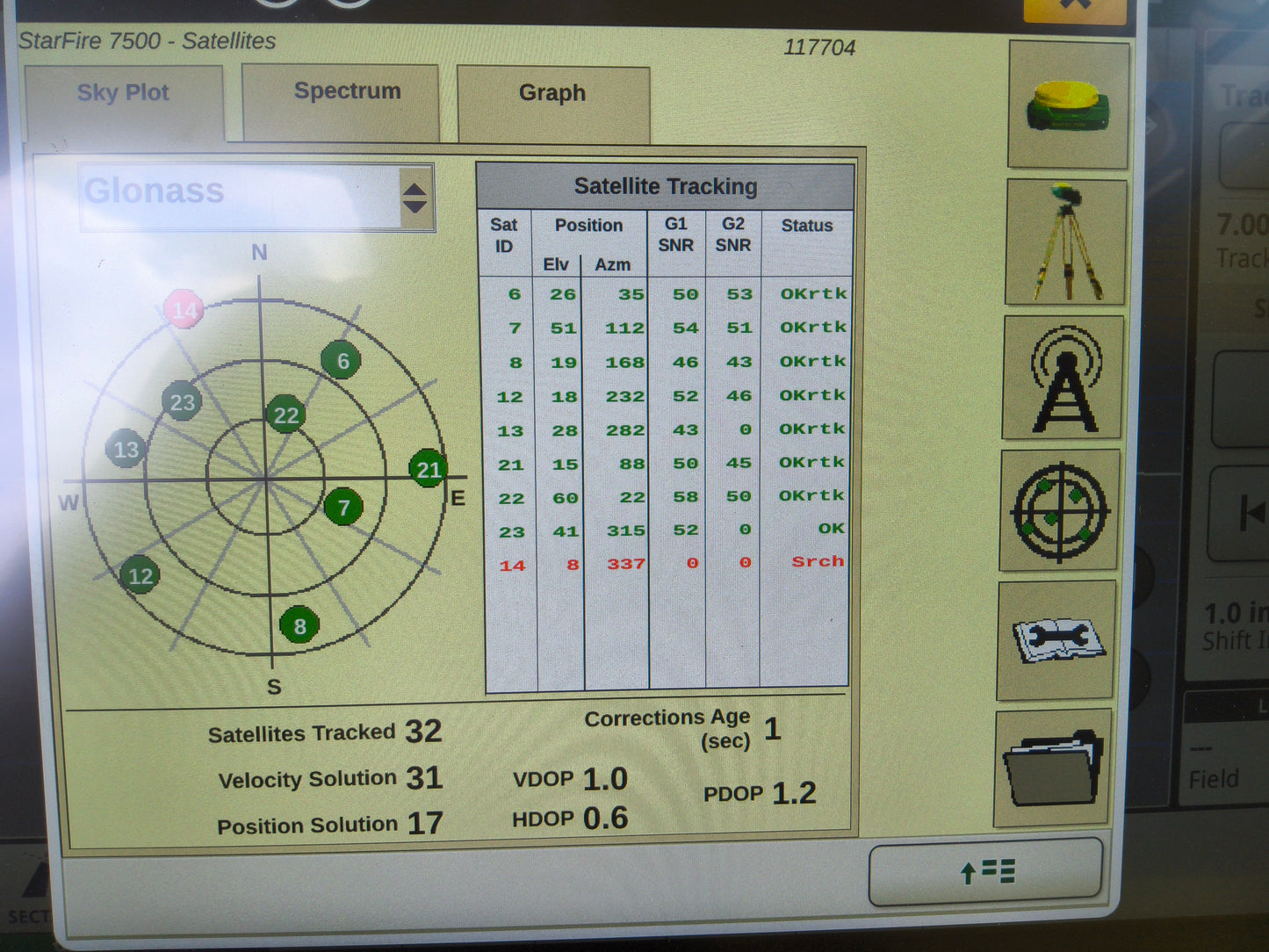This screenshot has height=952, width=1269.
Task: Select satellite 7 on the sky plot
Action: (x=343, y=507)
